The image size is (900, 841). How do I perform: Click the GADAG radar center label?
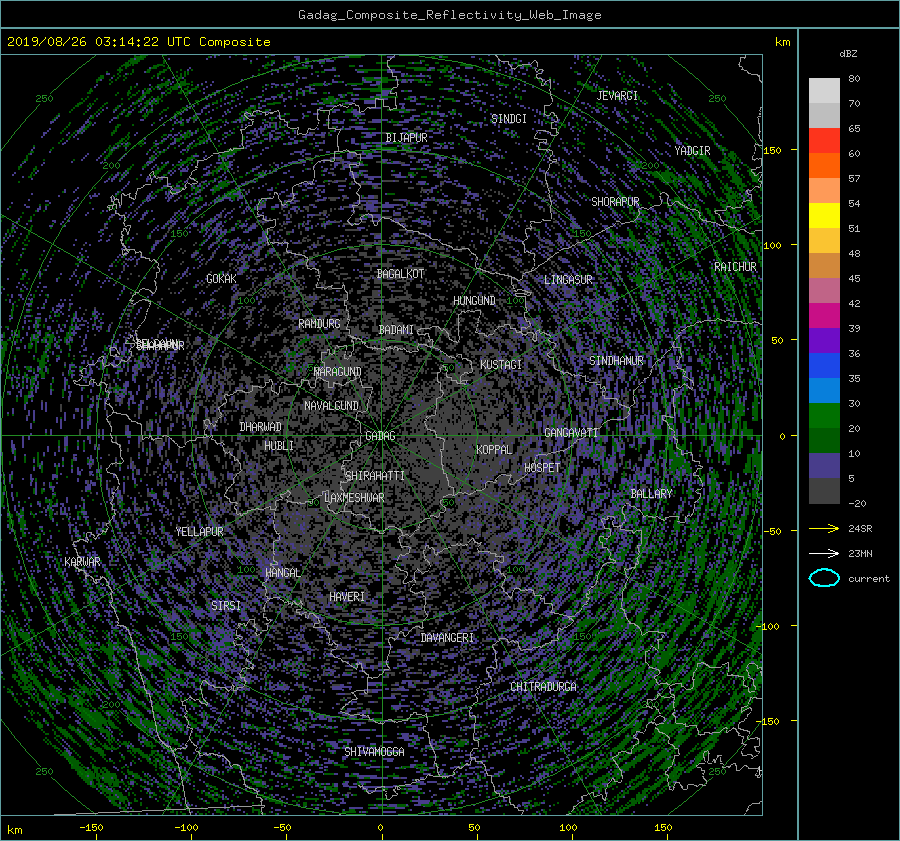(380, 436)
